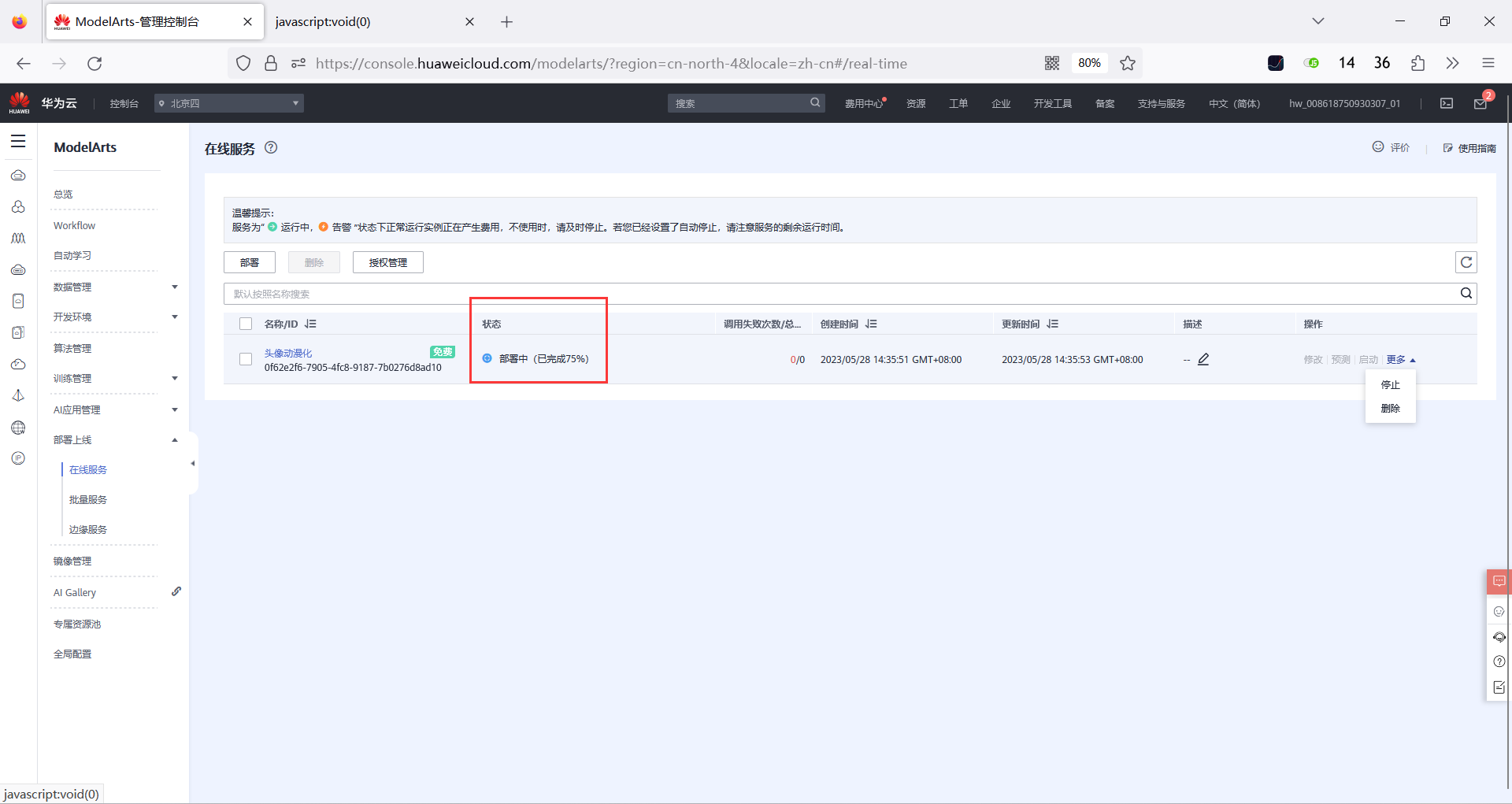Select 删除 from the more menu

coord(1390,409)
